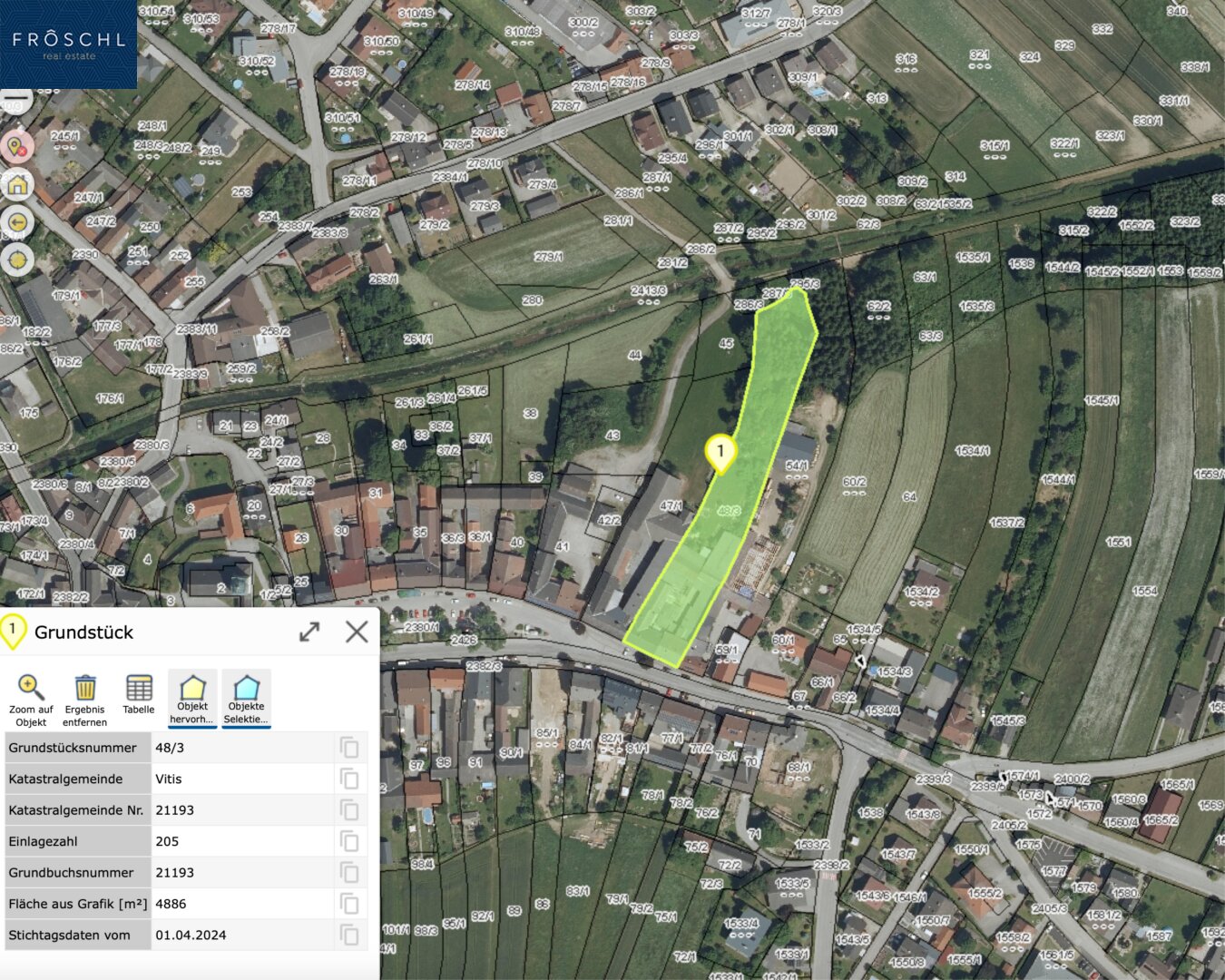Image resolution: width=1225 pixels, height=980 pixels.
Task: Copy the Stichtagsdaten vom date value
Action: [x=349, y=935]
